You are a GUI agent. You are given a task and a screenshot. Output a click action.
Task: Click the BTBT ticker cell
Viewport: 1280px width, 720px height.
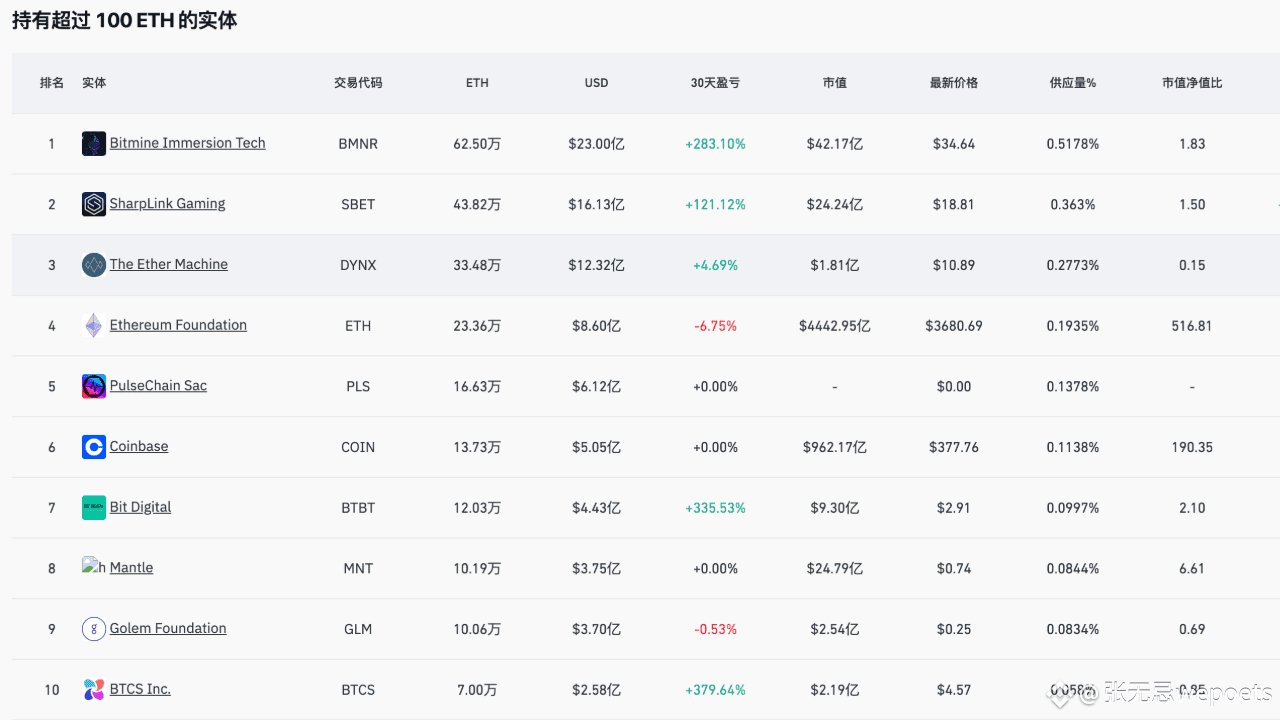click(358, 508)
